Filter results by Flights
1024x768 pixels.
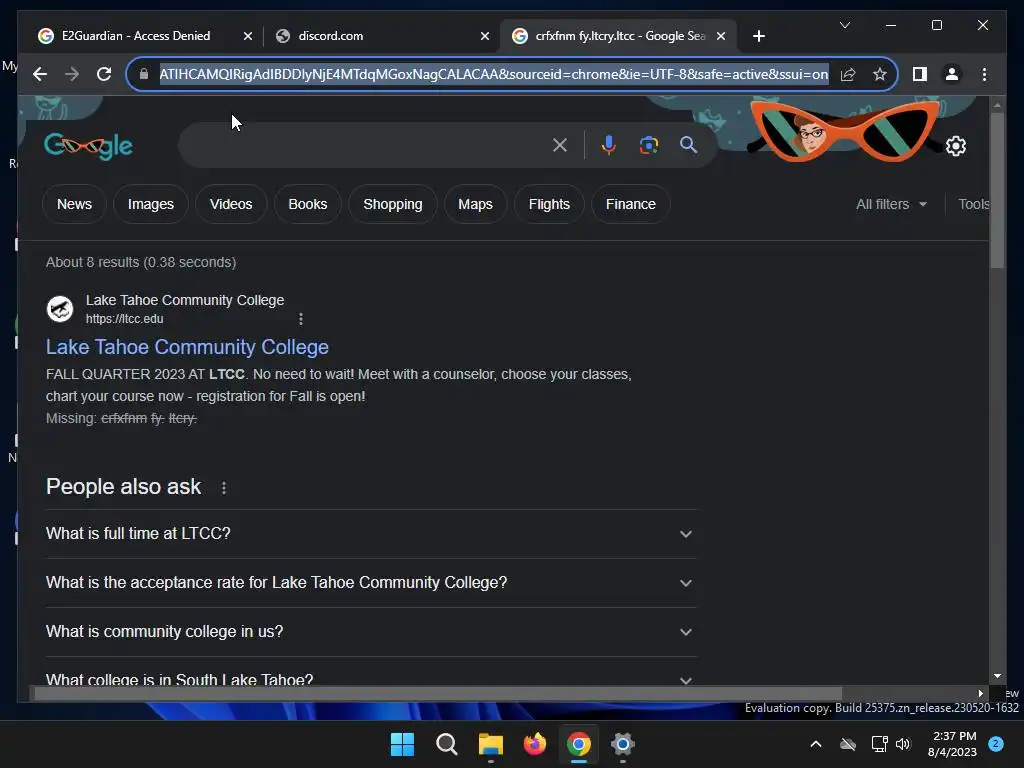(x=549, y=204)
